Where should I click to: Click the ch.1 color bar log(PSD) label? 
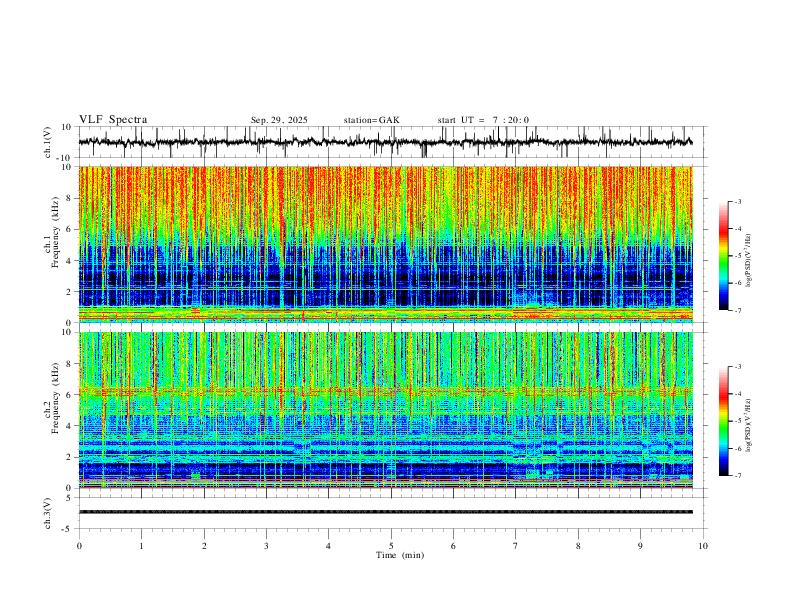[x=749, y=261]
